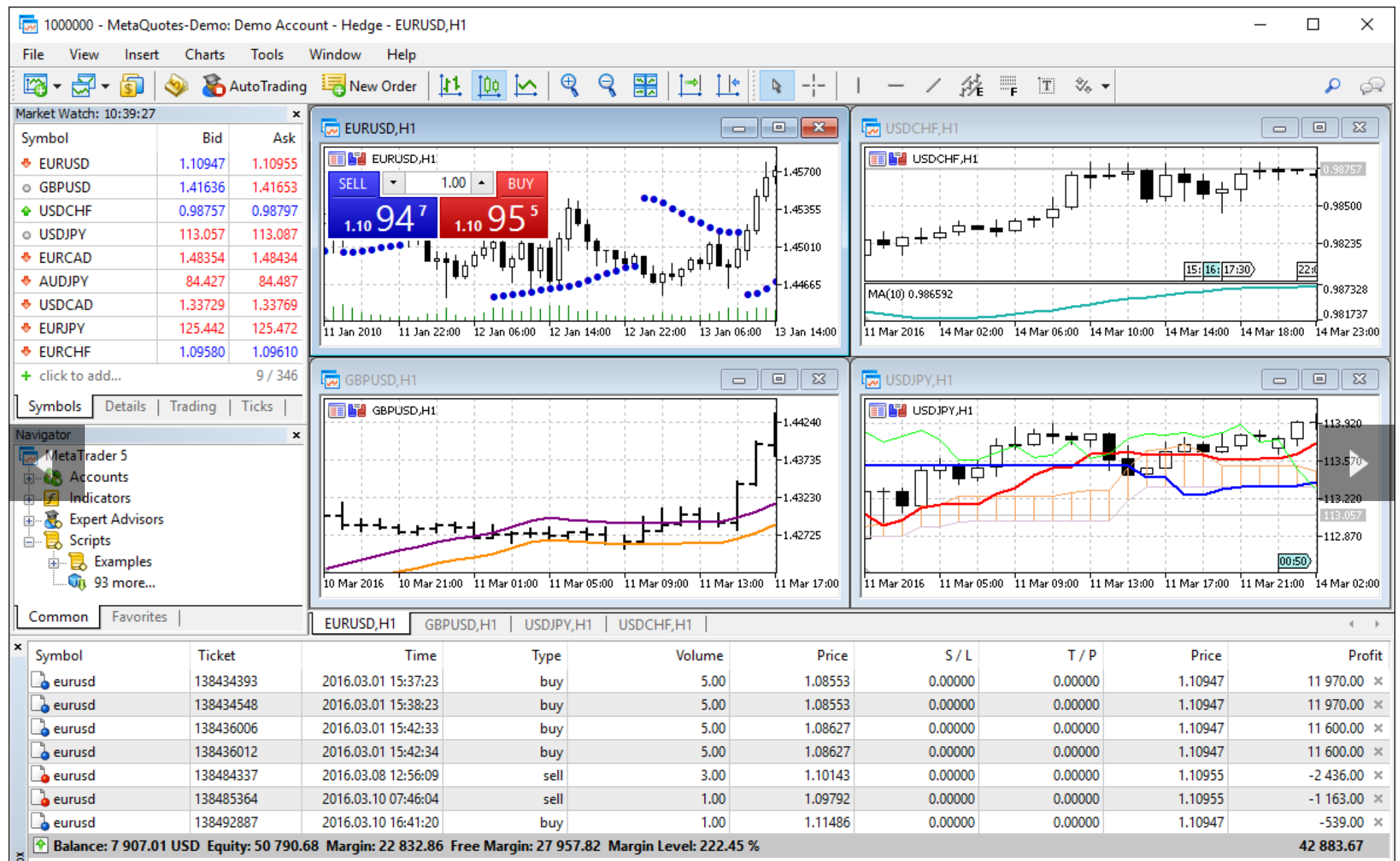Draw a horizontal line on the chart

point(896,86)
